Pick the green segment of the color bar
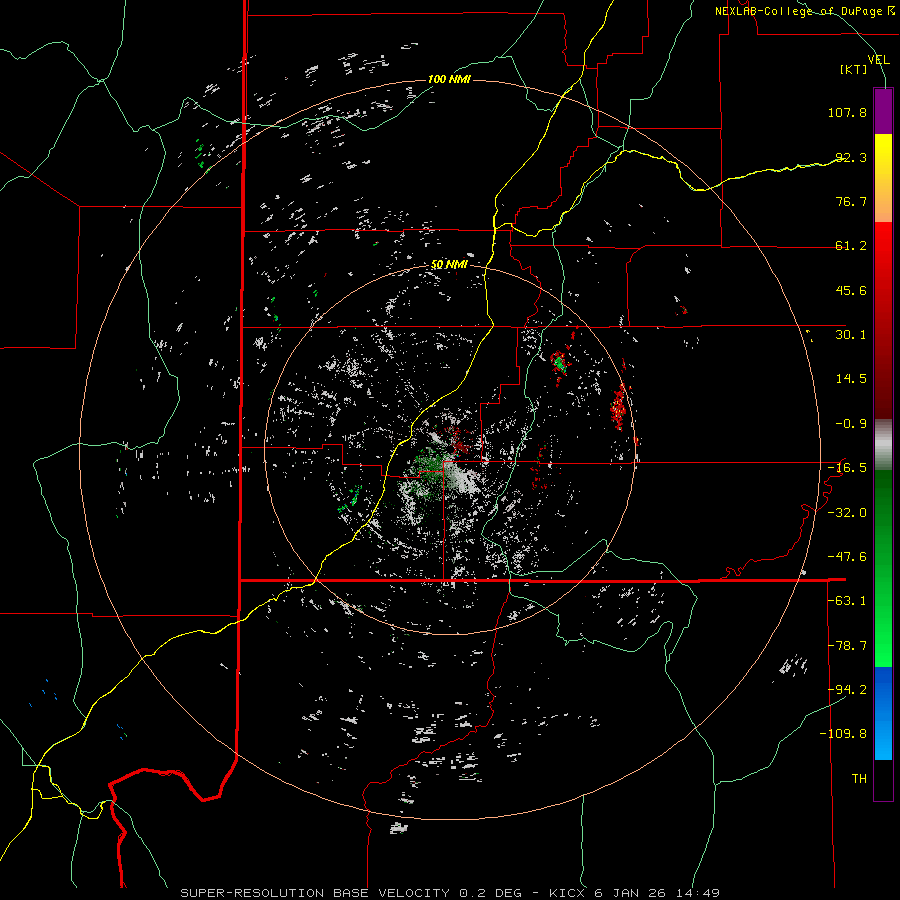 [x=883, y=568]
